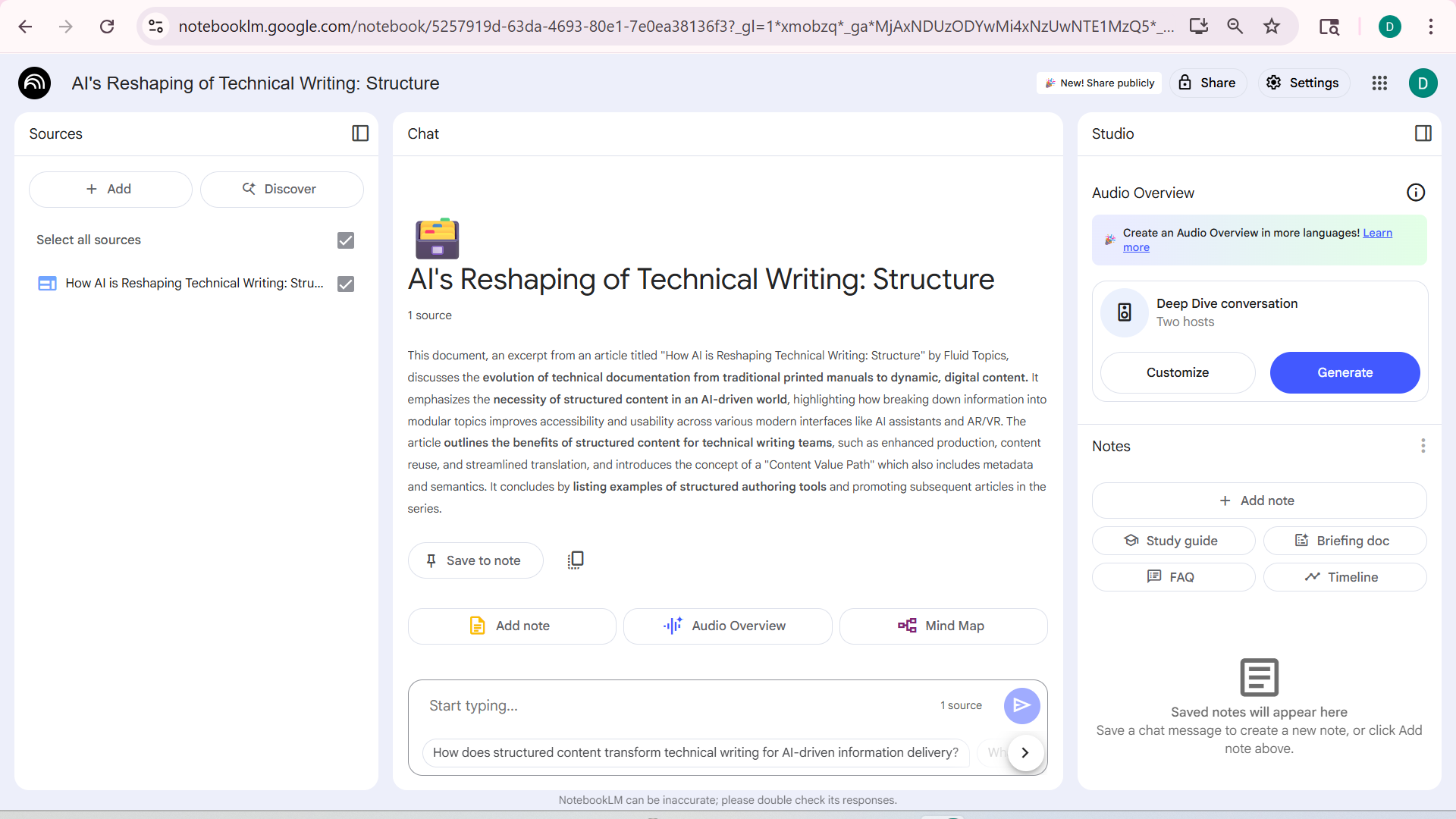Click the notebook emoji icon
This screenshot has height=819, width=1456.
pyautogui.click(x=437, y=239)
